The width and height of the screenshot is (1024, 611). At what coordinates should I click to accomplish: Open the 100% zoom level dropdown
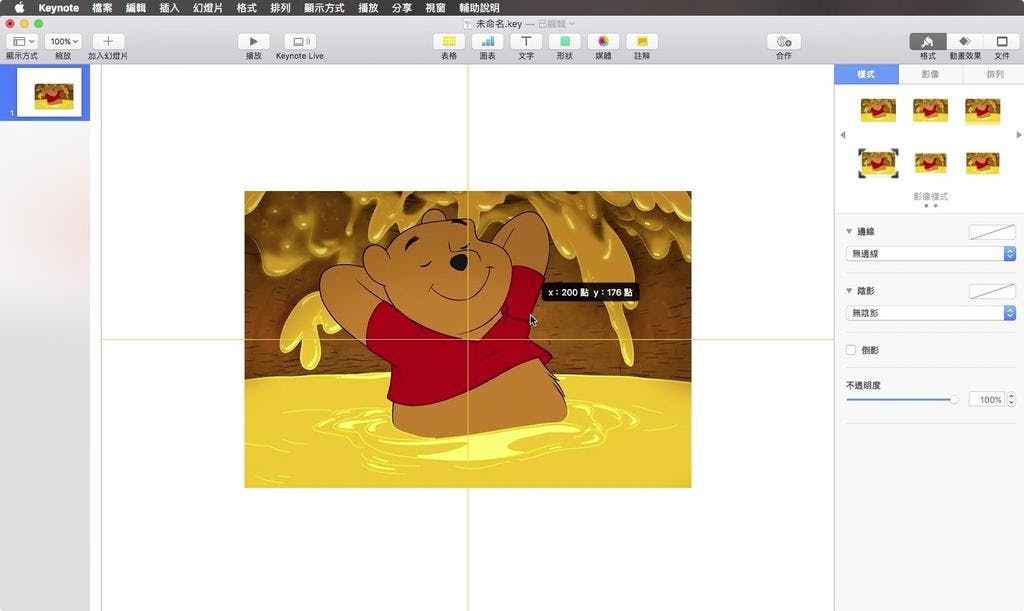pyautogui.click(x=63, y=41)
